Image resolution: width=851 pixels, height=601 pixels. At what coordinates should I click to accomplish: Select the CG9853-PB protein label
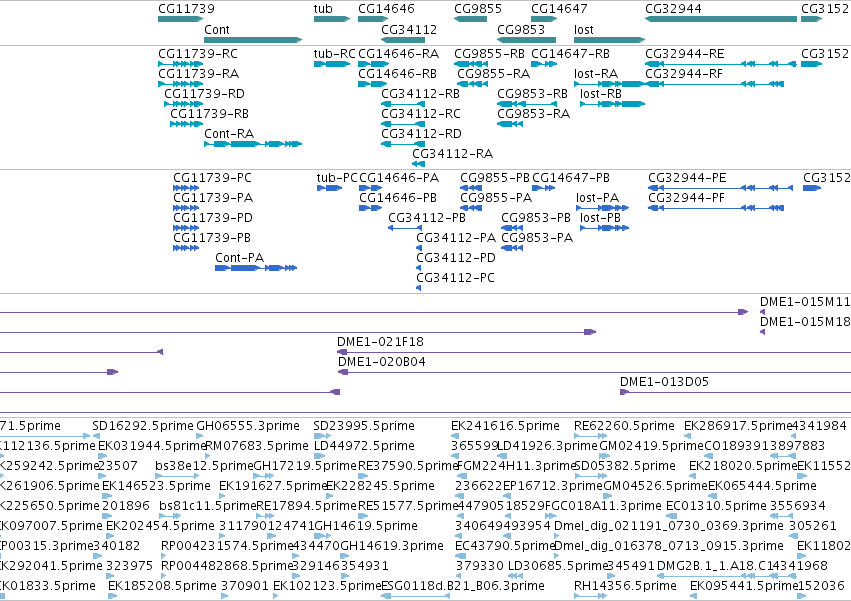(536, 218)
